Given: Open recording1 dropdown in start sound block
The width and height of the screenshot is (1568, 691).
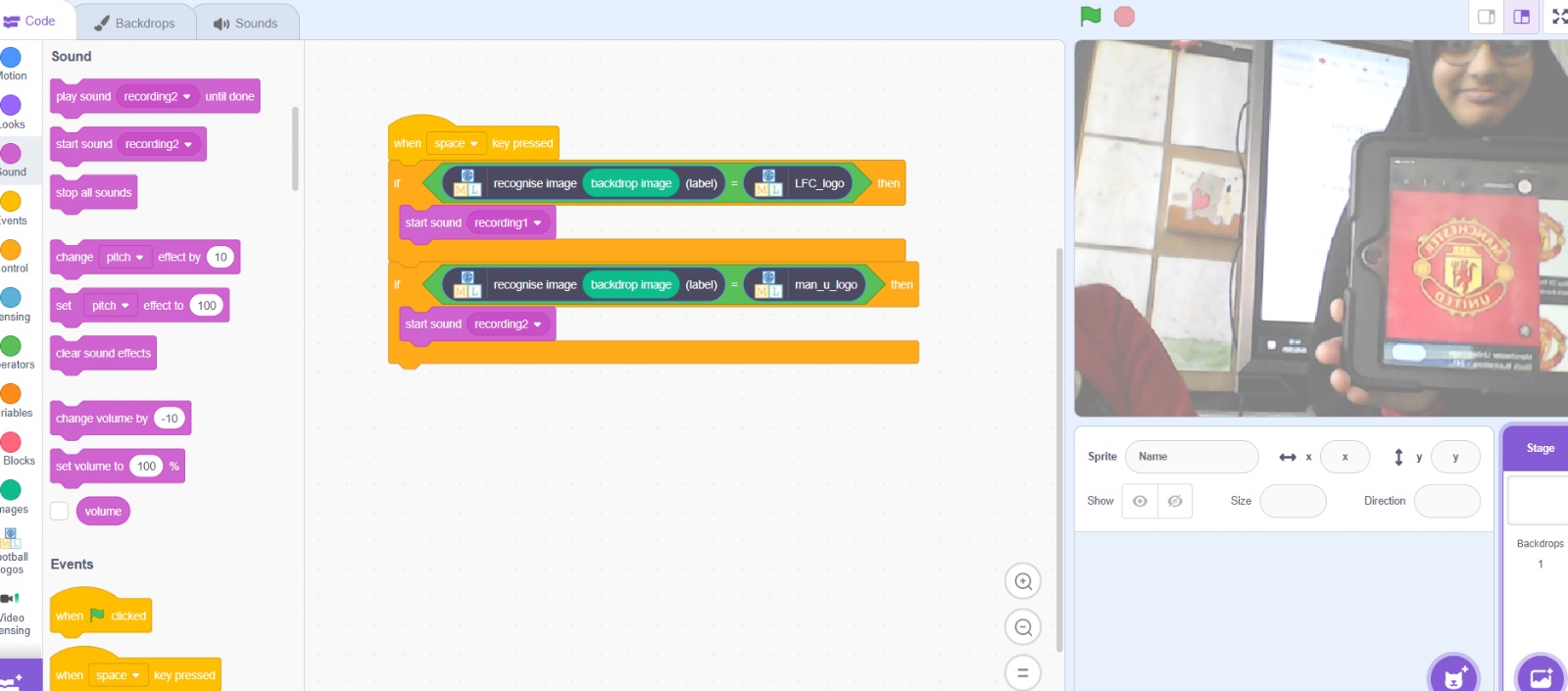Looking at the screenshot, I should click(508, 222).
